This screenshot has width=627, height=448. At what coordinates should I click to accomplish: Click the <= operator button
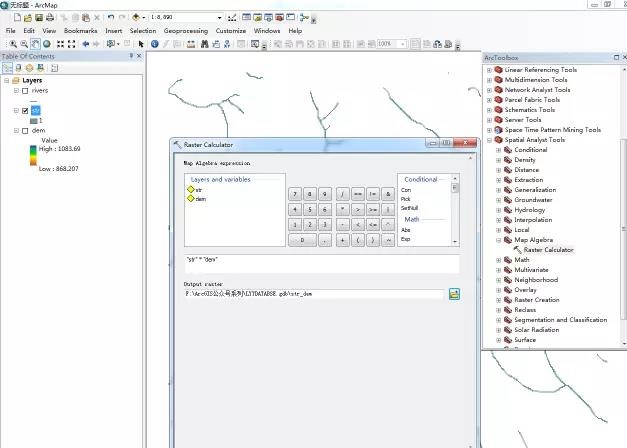pos(373,225)
